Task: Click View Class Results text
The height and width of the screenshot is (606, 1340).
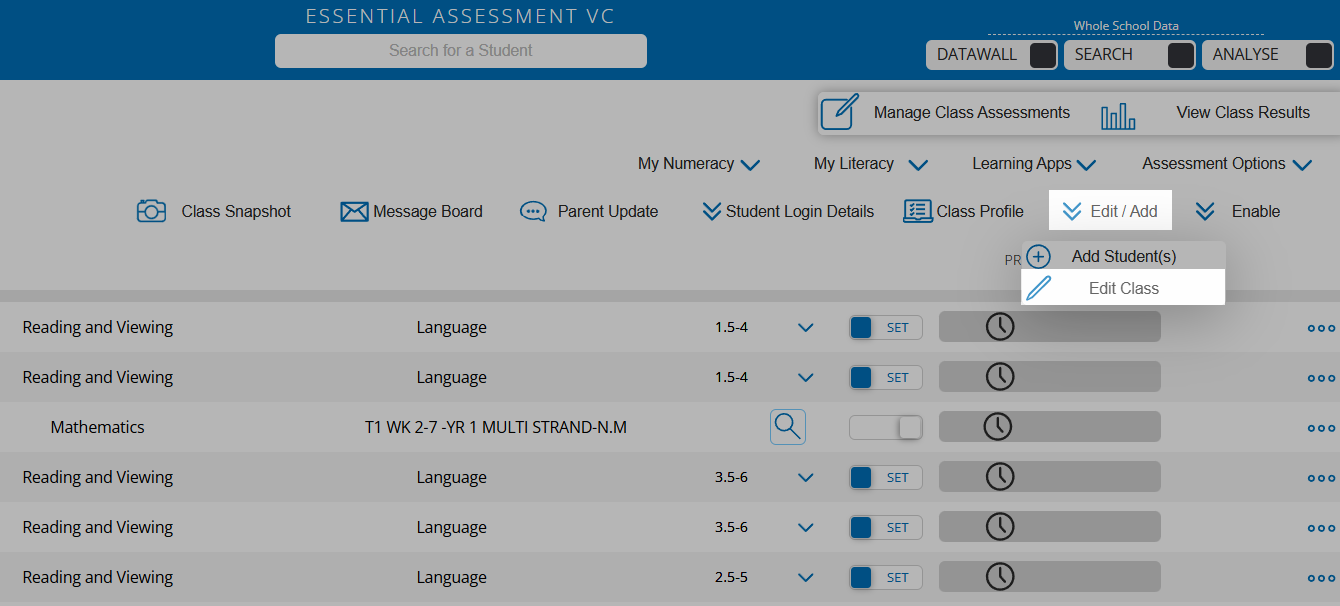Action: pyautogui.click(x=1243, y=113)
